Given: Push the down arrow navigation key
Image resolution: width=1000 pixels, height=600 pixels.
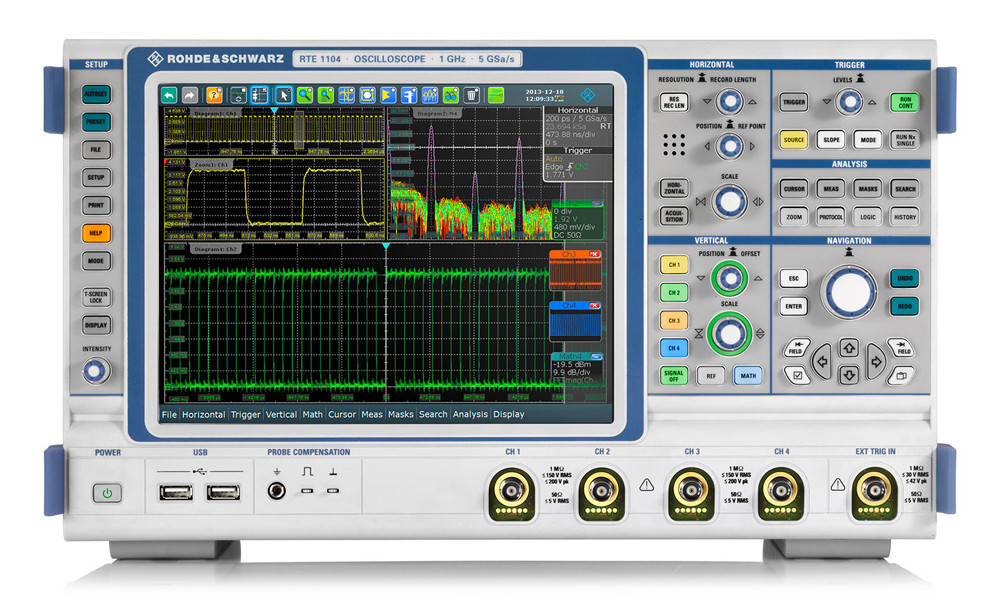Looking at the screenshot, I should [x=849, y=375].
